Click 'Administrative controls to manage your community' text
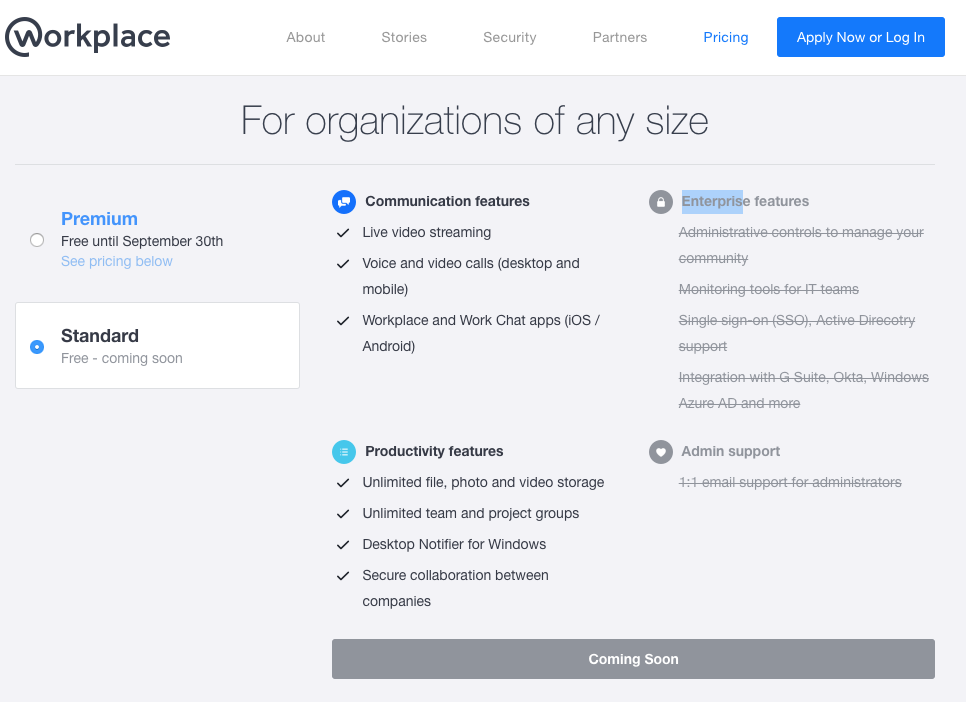 click(801, 245)
